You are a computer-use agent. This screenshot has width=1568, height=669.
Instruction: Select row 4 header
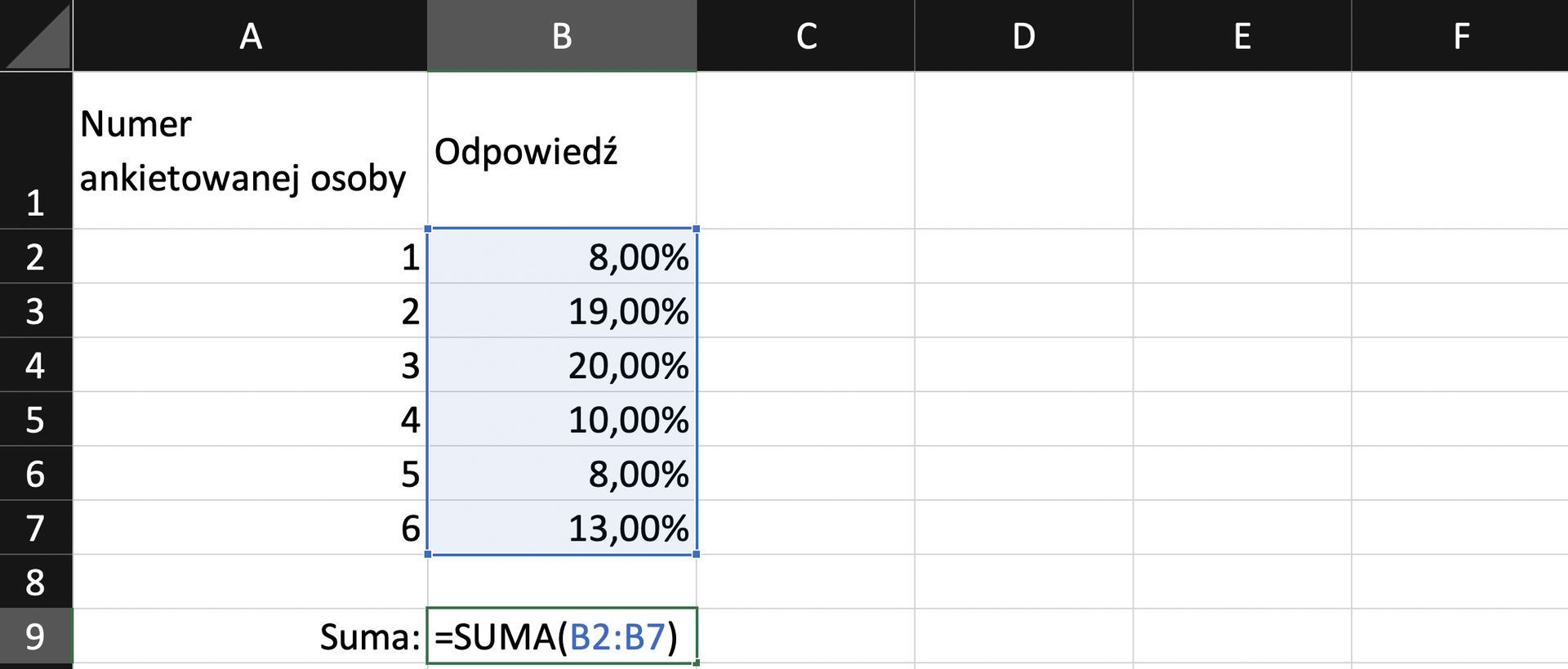tap(36, 364)
